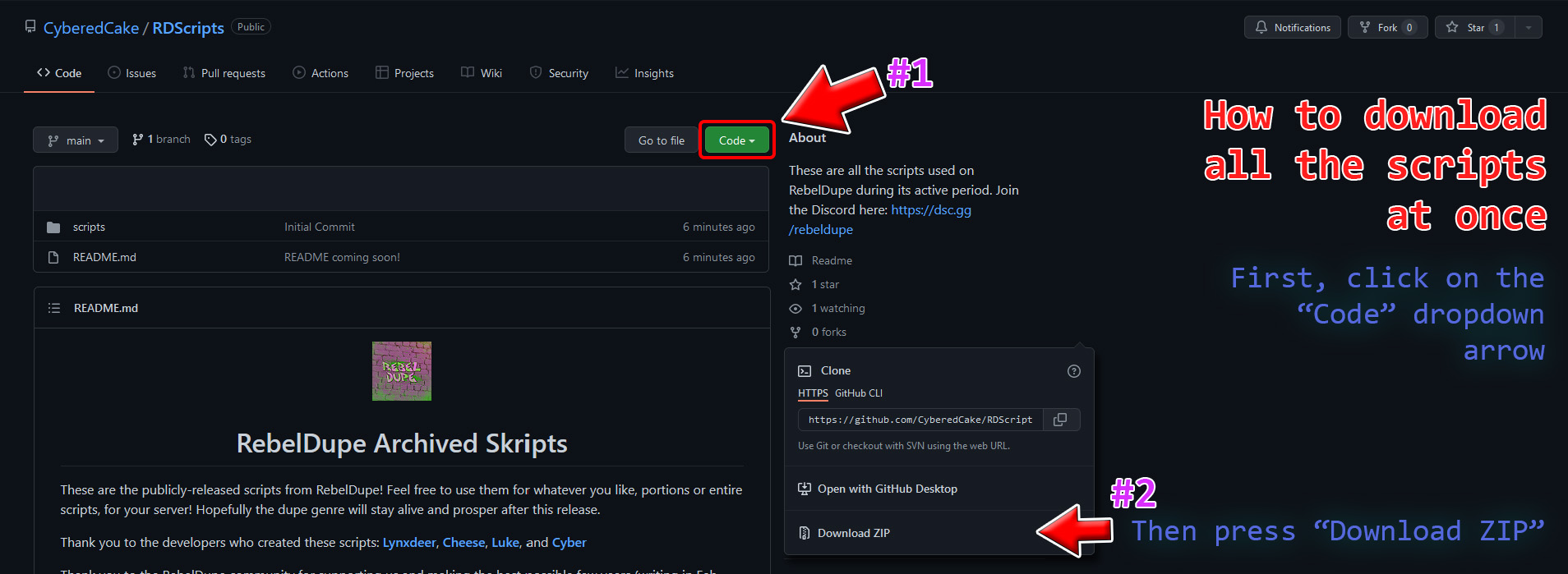This screenshot has height=574, width=1568.
Task: Open the Projects tab
Action: tap(404, 73)
